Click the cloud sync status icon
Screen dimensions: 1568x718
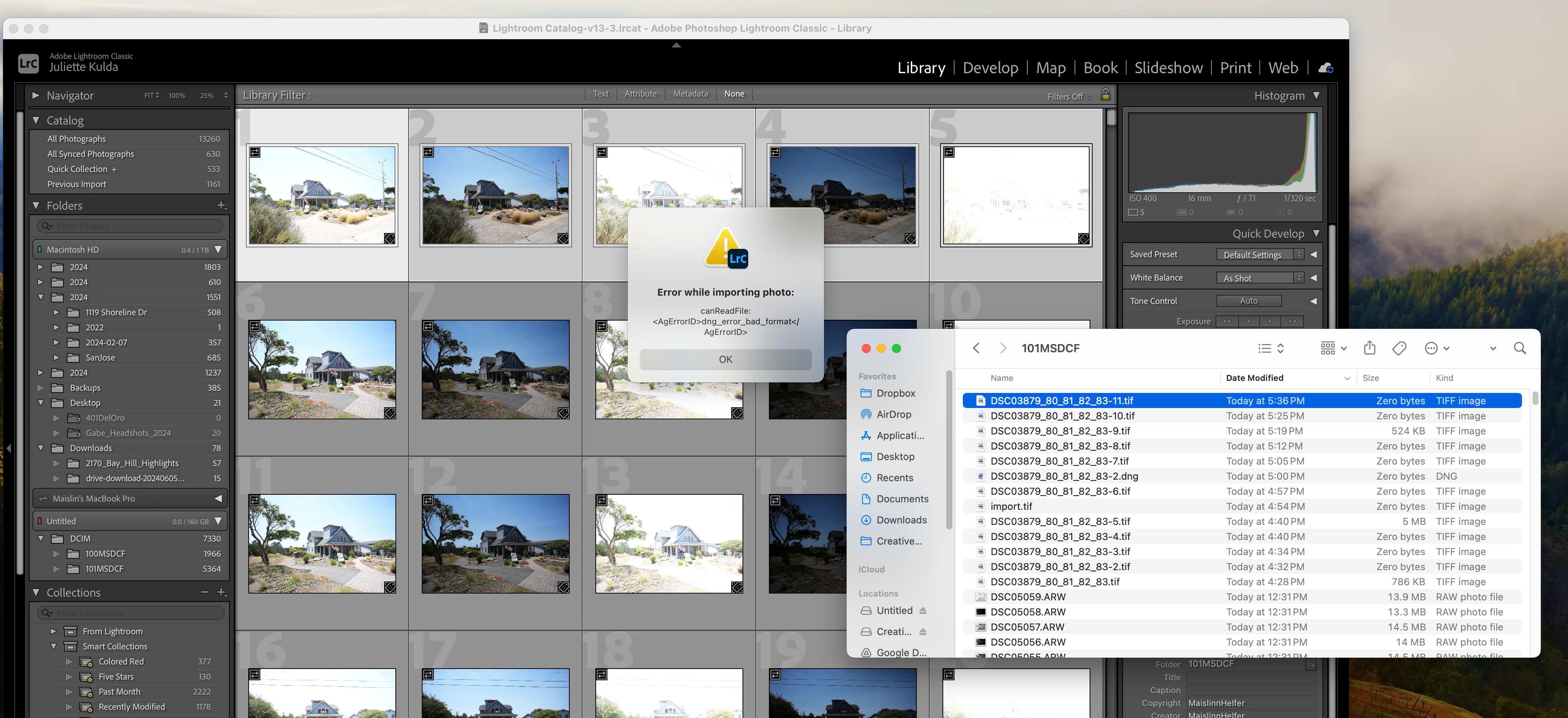(1325, 68)
